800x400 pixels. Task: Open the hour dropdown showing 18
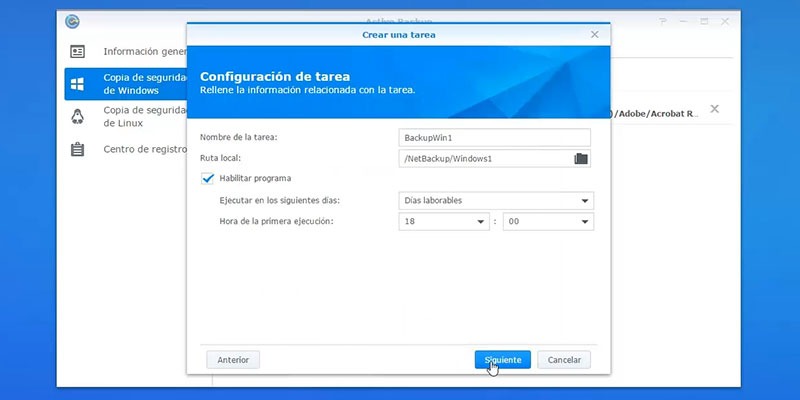pyautogui.click(x=444, y=221)
